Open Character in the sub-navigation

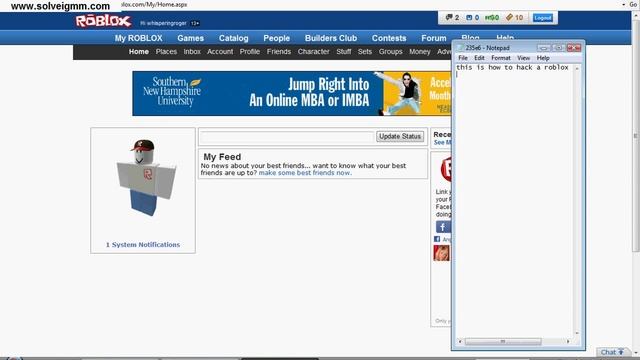click(x=313, y=52)
